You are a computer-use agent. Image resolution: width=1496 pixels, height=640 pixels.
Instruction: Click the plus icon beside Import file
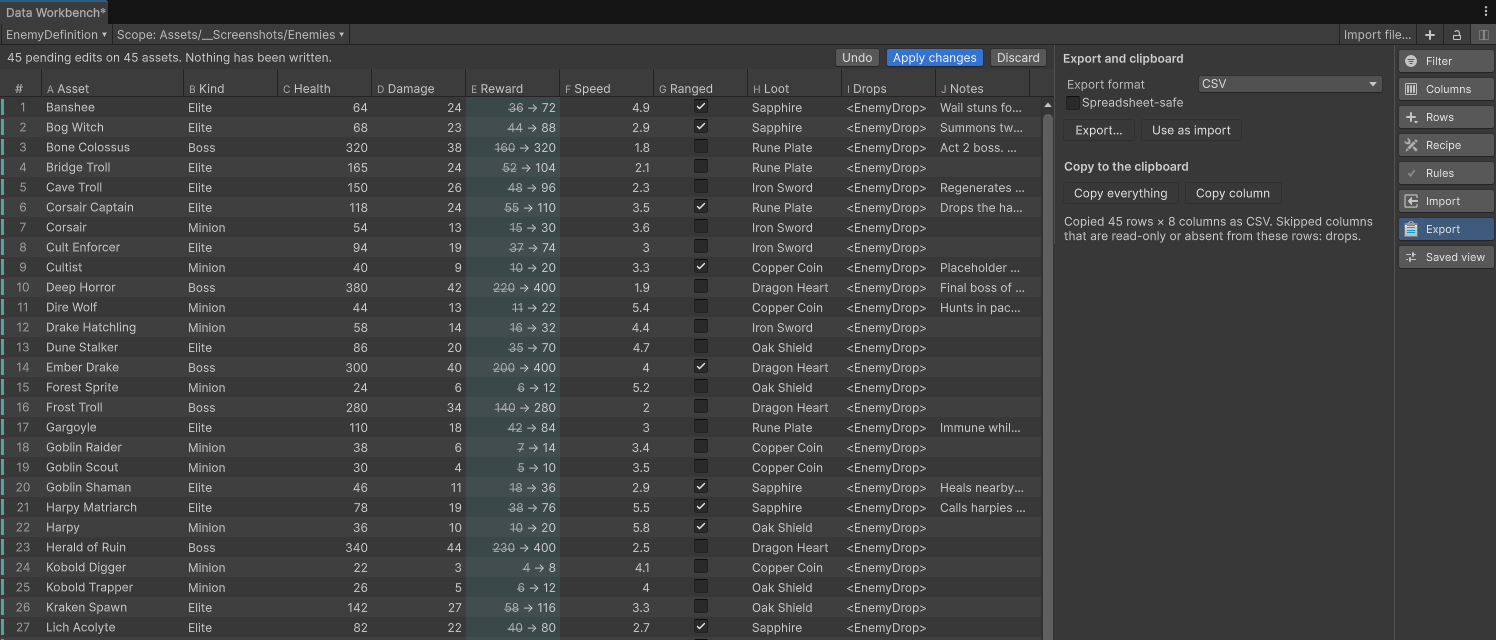click(x=1430, y=35)
